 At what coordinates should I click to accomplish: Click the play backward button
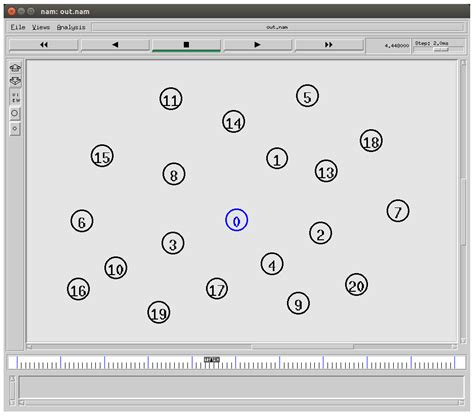[x=115, y=45]
